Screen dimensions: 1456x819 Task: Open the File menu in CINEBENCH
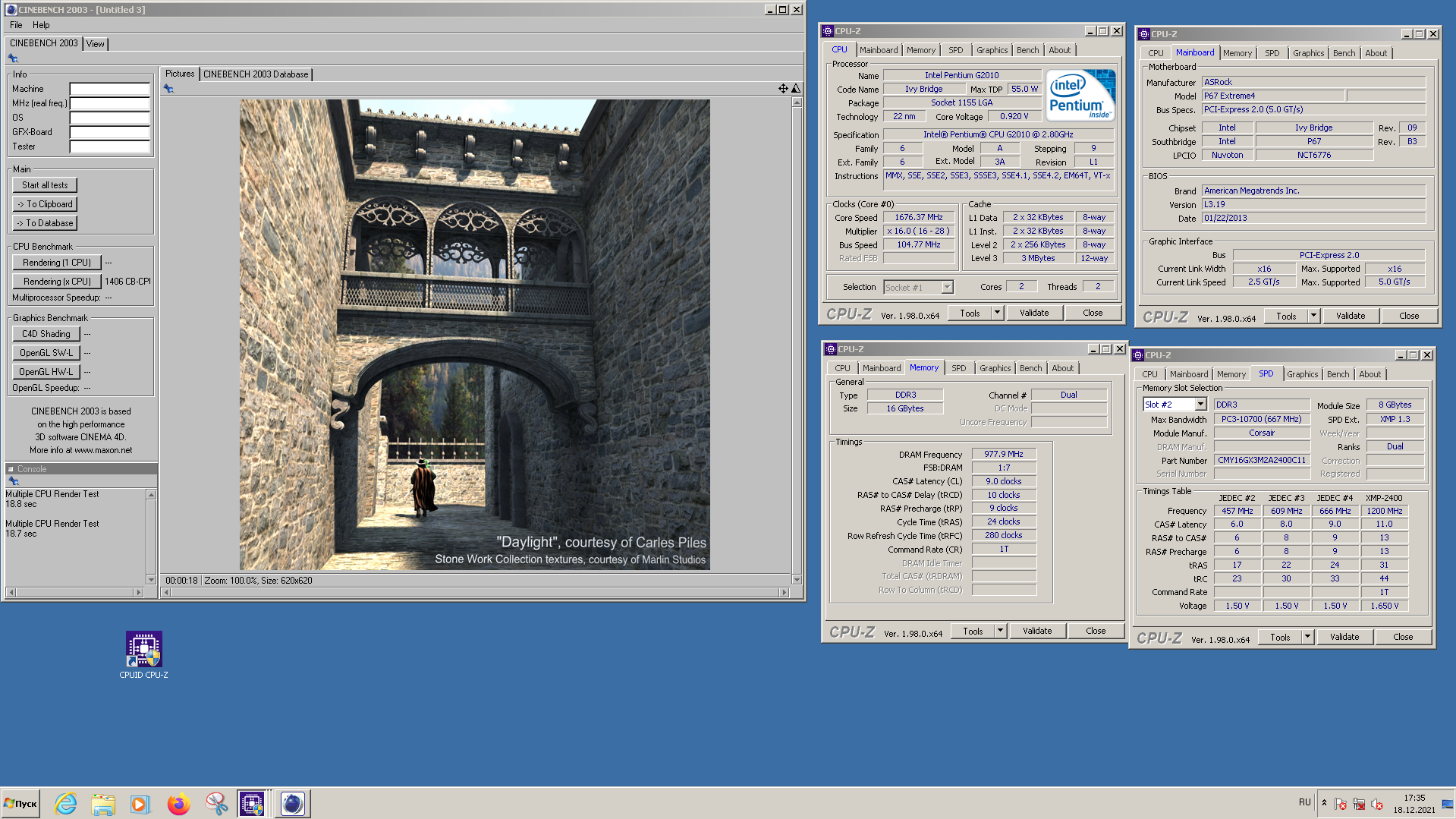(x=16, y=25)
